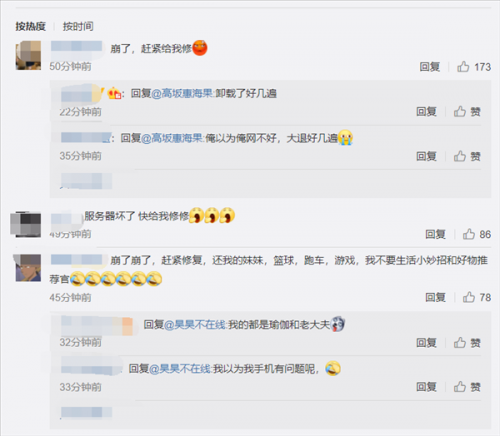This screenshot has width=500, height=436.
Task: Reply to the 45分钟前 comment
Action: [x=435, y=297]
